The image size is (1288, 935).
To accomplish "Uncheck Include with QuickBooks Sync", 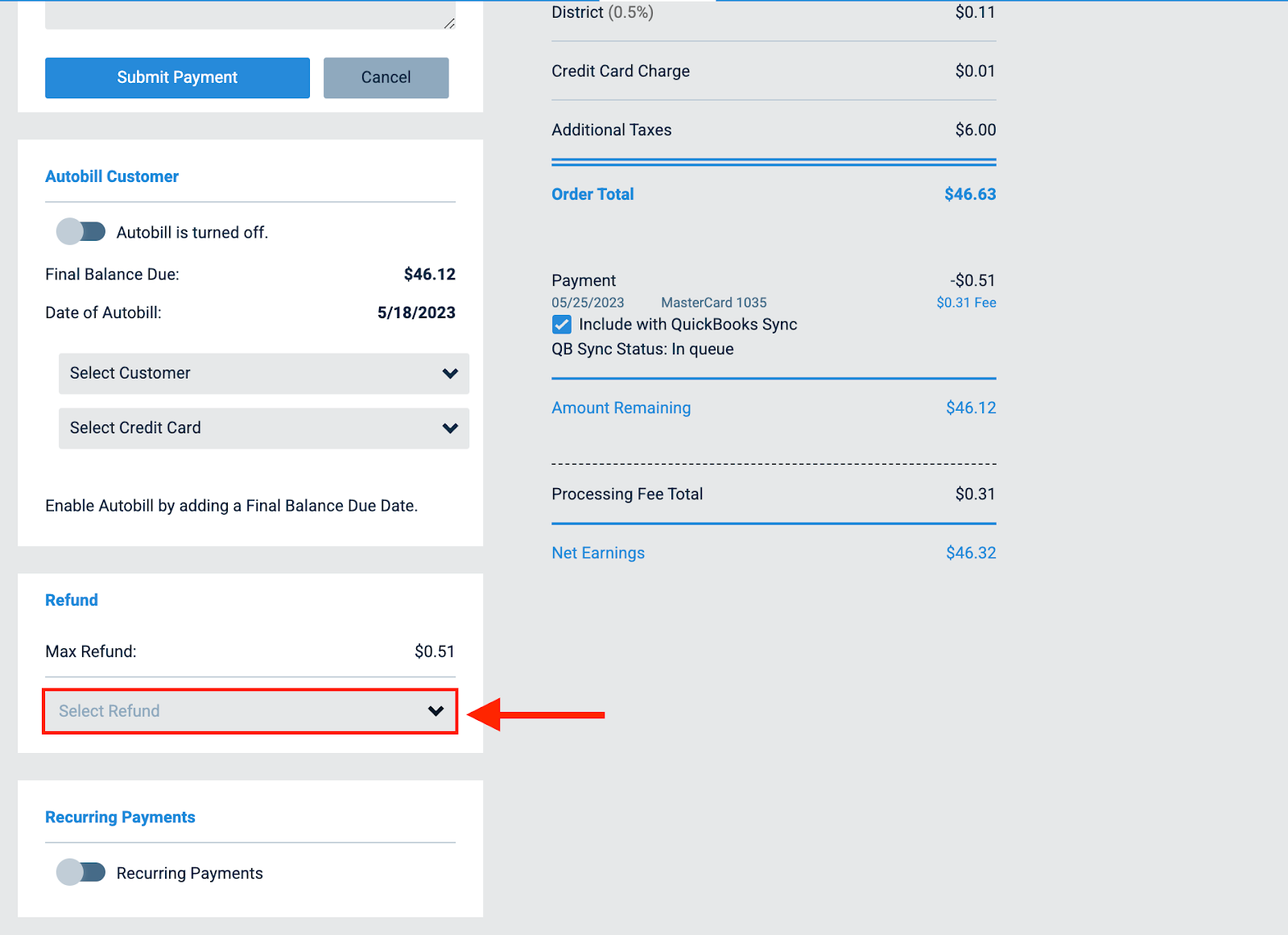I will point(562,325).
